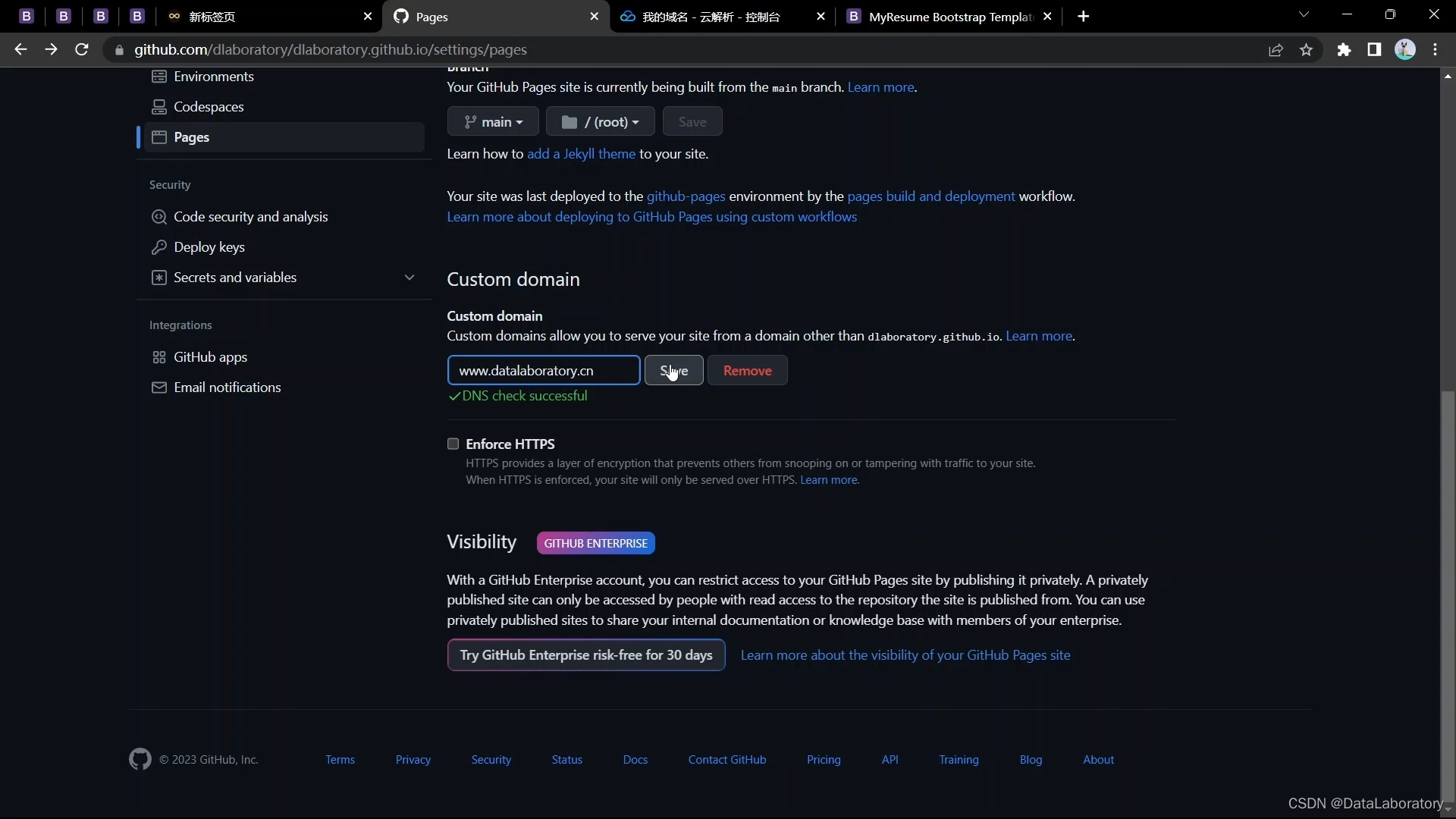Enable Enforce HTTPS checkbox
Viewport: 1456px width, 819px height.
(x=453, y=444)
